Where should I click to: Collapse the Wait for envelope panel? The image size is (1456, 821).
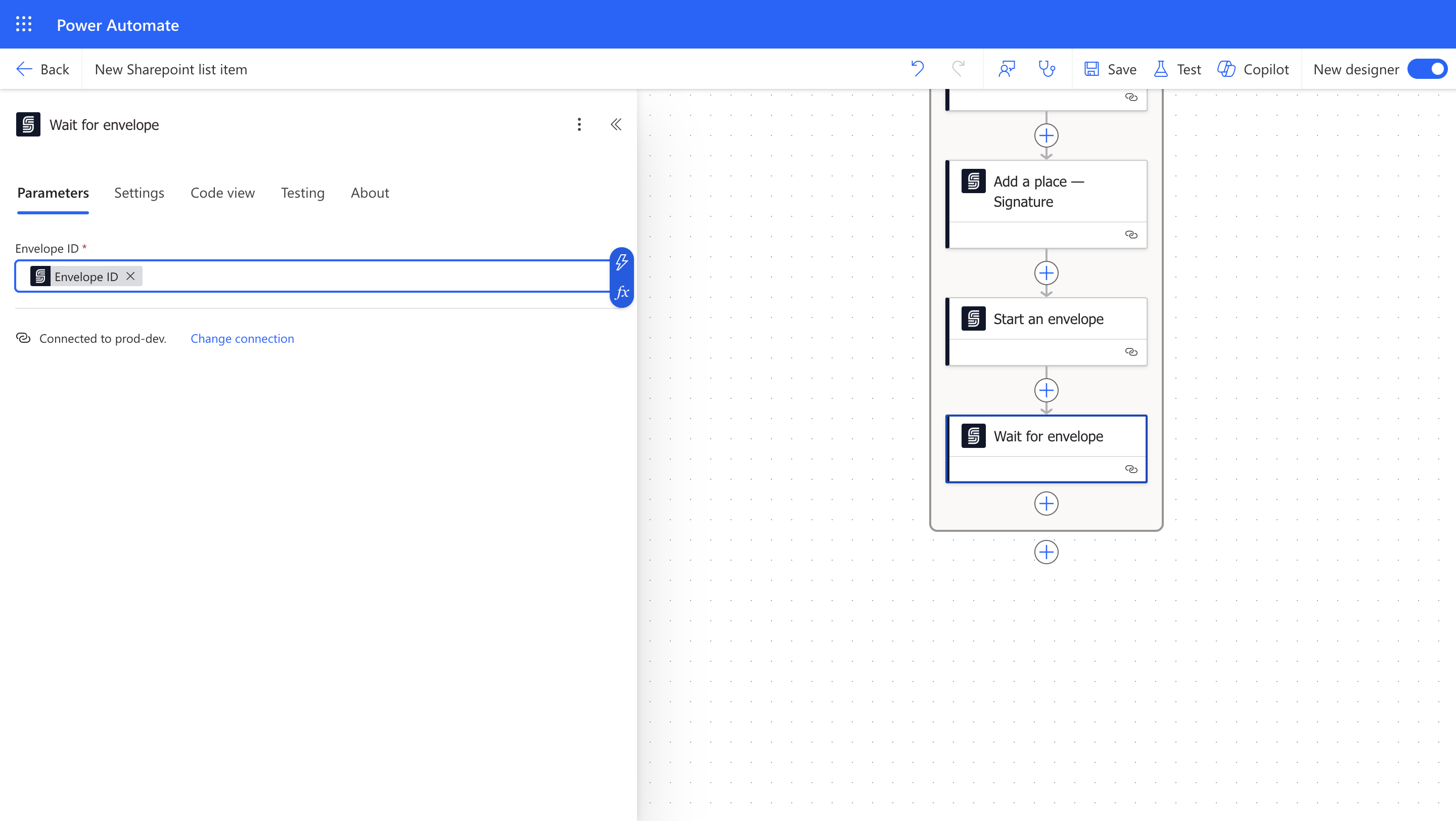coord(616,124)
